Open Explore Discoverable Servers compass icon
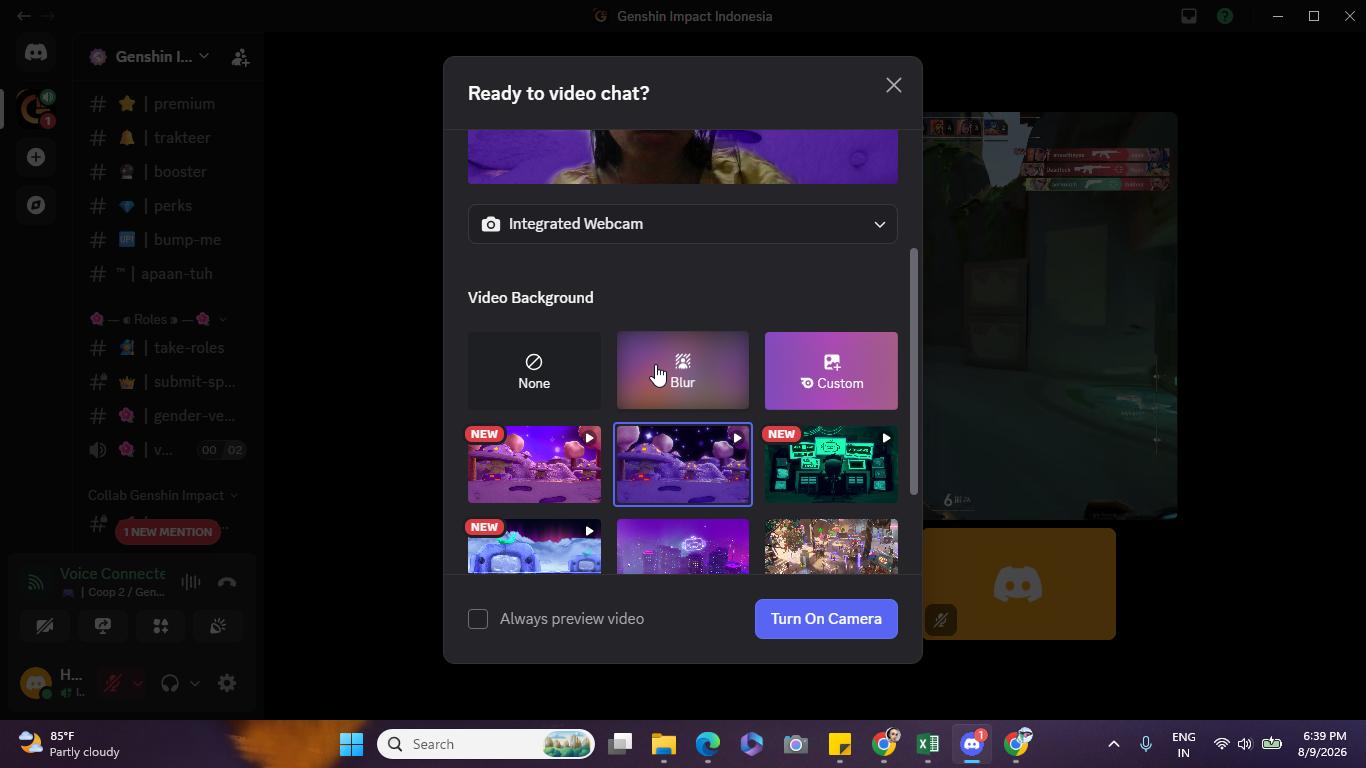 coord(36,205)
